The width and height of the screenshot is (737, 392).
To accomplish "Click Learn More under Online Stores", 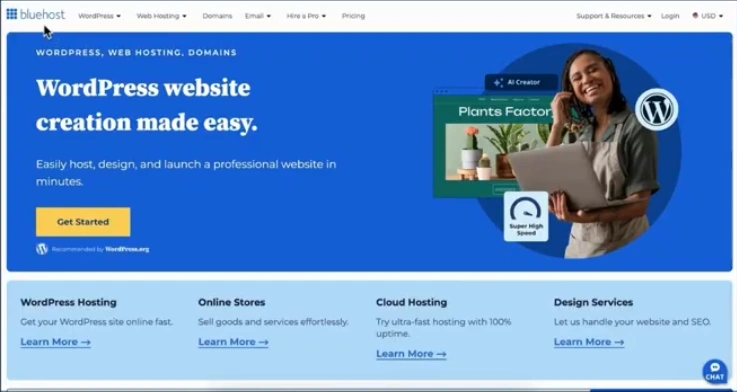I will (233, 342).
